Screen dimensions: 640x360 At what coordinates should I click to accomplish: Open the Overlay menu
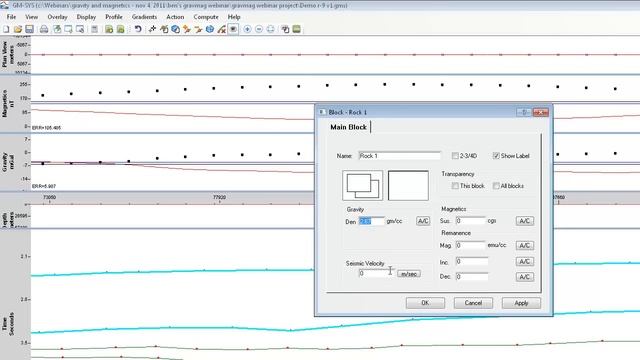pyautogui.click(x=57, y=17)
